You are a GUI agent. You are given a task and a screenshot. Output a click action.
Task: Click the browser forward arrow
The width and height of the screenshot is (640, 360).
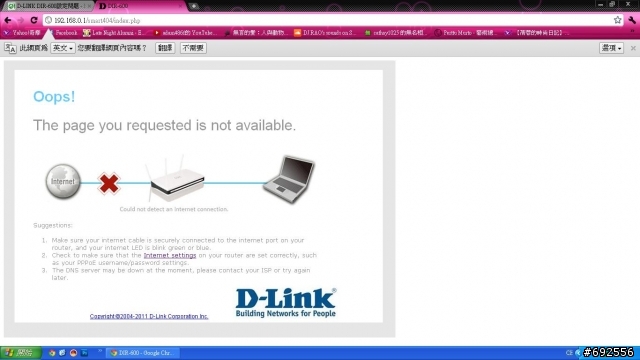point(20,20)
